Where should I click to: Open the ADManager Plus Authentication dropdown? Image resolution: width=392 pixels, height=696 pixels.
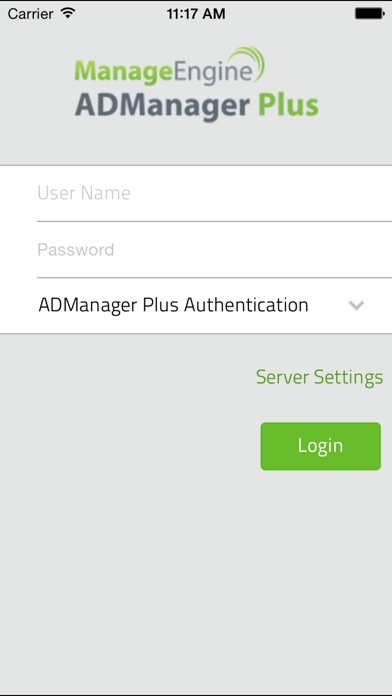coord(196,305)
